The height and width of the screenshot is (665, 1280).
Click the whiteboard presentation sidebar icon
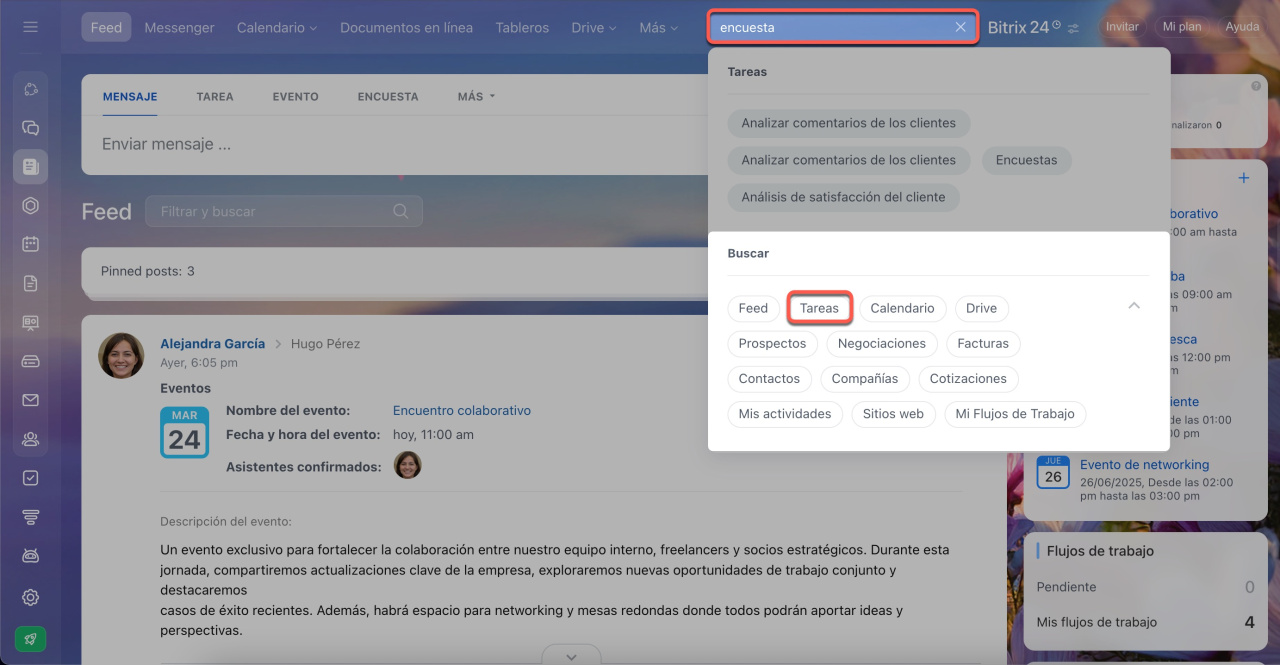coord(30,322)
